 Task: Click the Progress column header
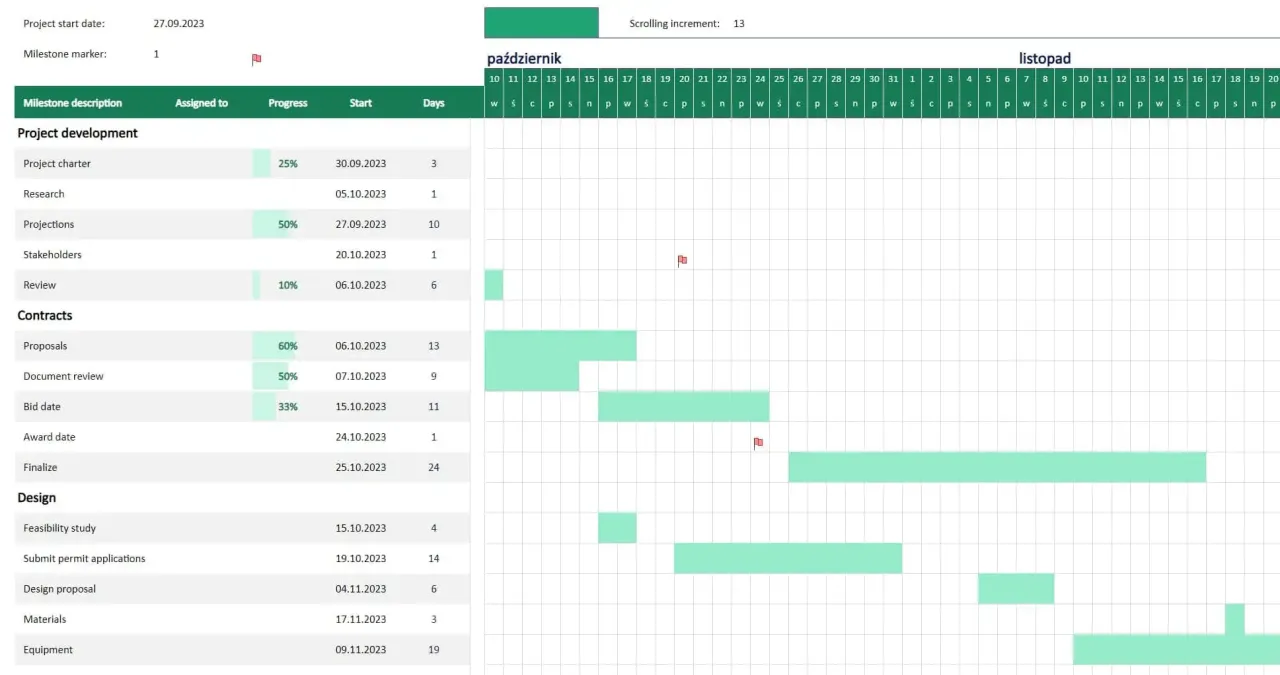point(288,103)
